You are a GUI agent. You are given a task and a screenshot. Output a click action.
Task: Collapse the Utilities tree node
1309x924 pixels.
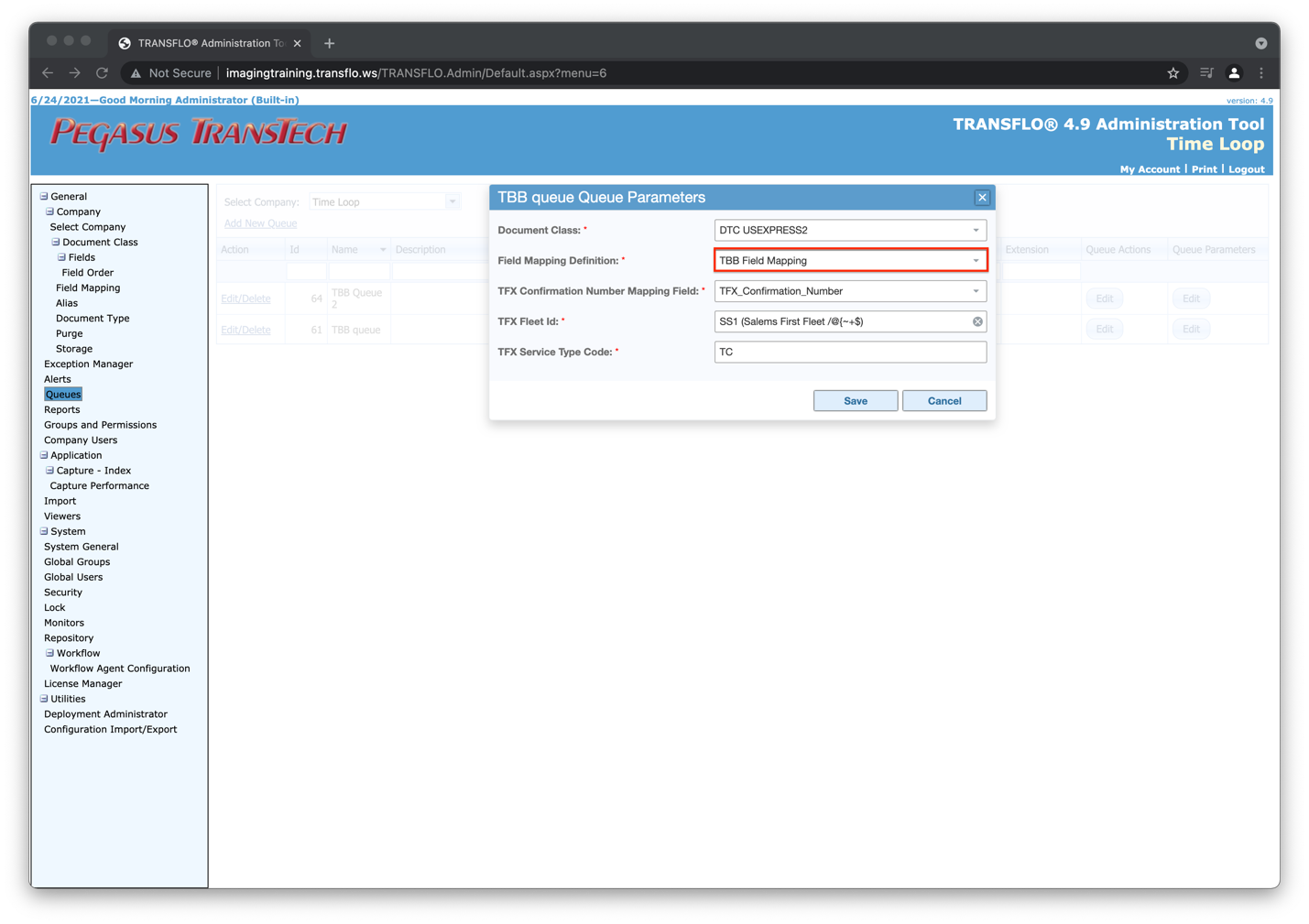[x=43, y=699]
